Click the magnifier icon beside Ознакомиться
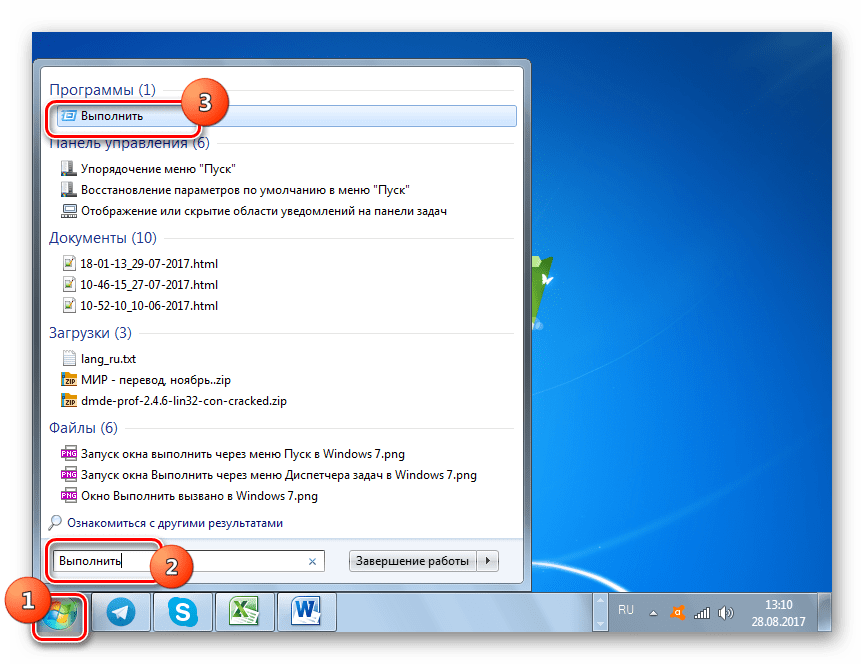 point(55,522)
